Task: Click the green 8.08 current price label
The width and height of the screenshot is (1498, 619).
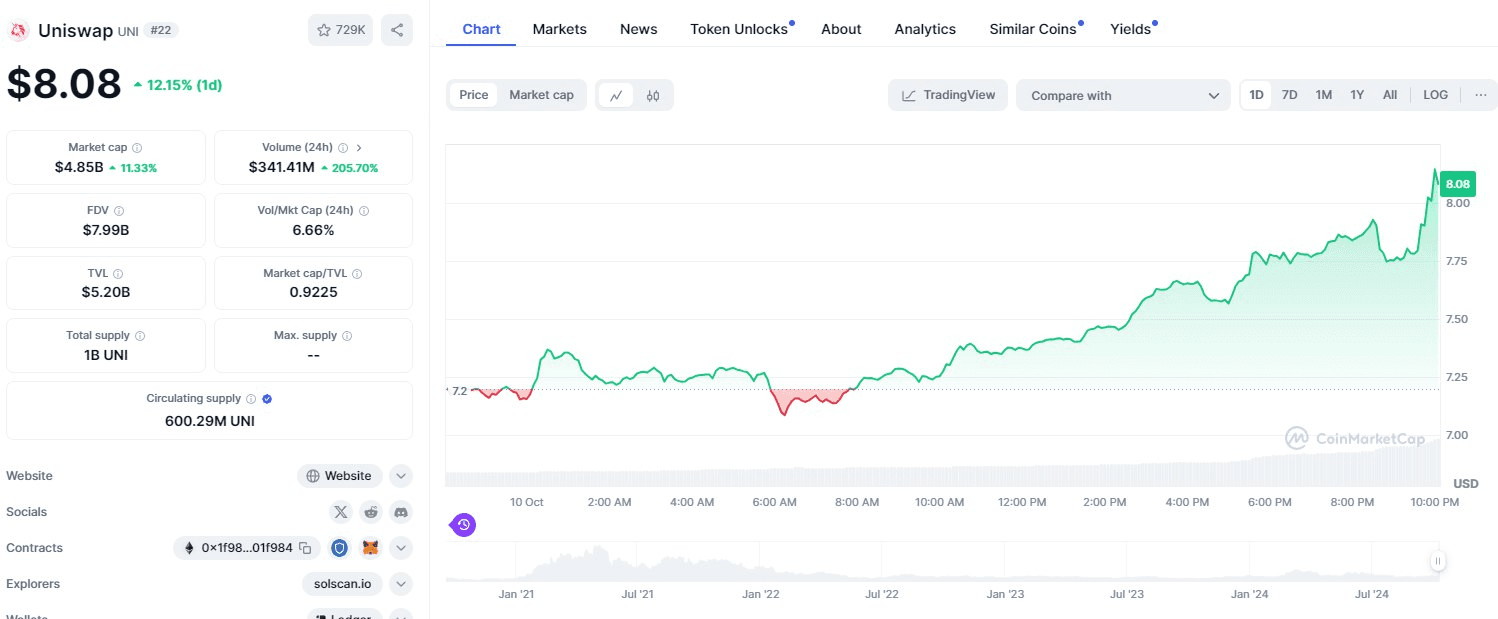Action: (x=1458, y=184)
